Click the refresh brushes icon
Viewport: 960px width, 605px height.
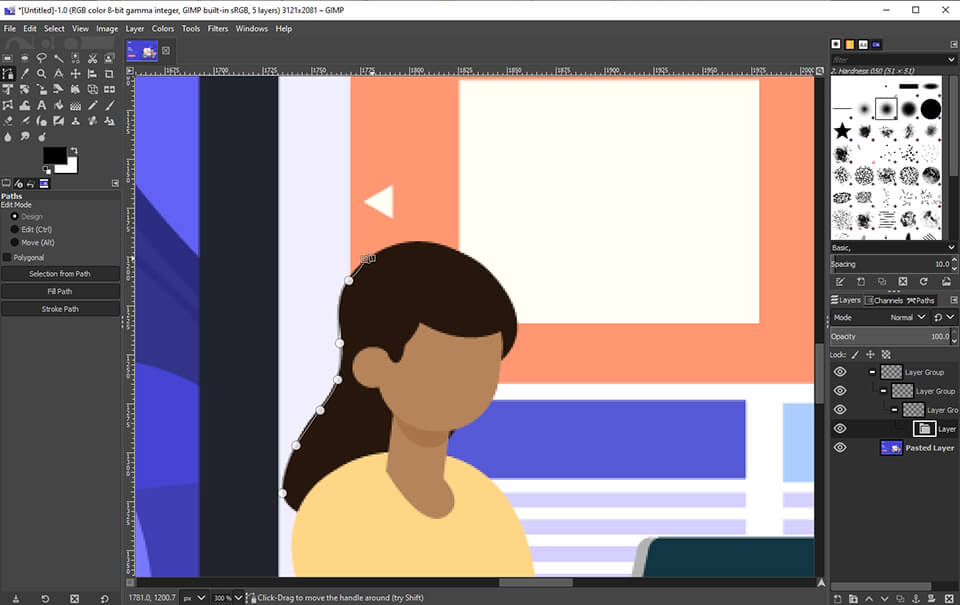point(924,282)
